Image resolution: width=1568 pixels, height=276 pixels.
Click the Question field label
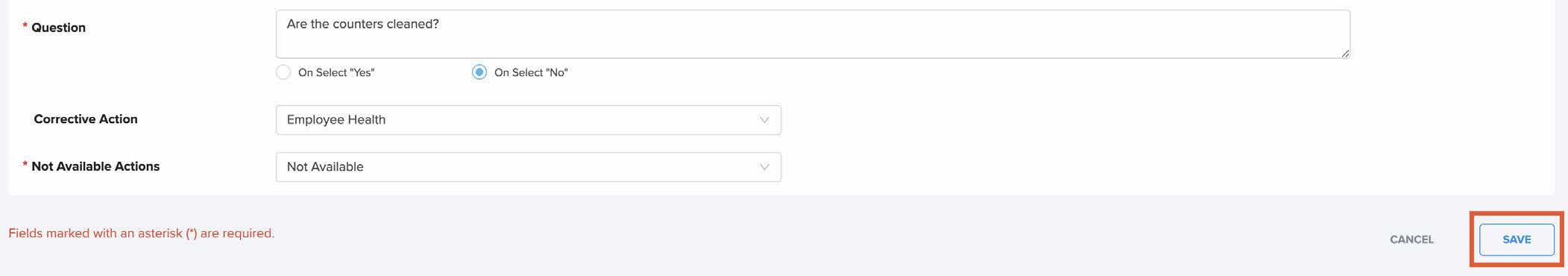(x=58, y=28)
